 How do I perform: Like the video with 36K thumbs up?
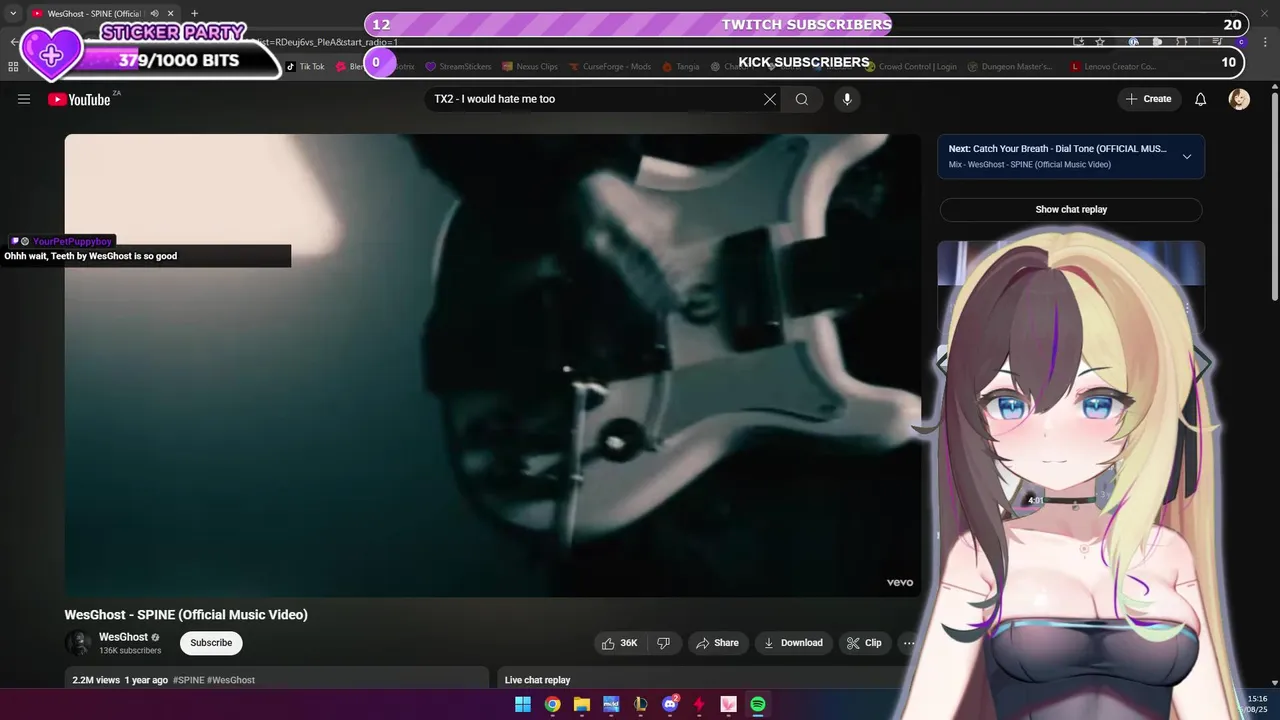tap(620, 643)
